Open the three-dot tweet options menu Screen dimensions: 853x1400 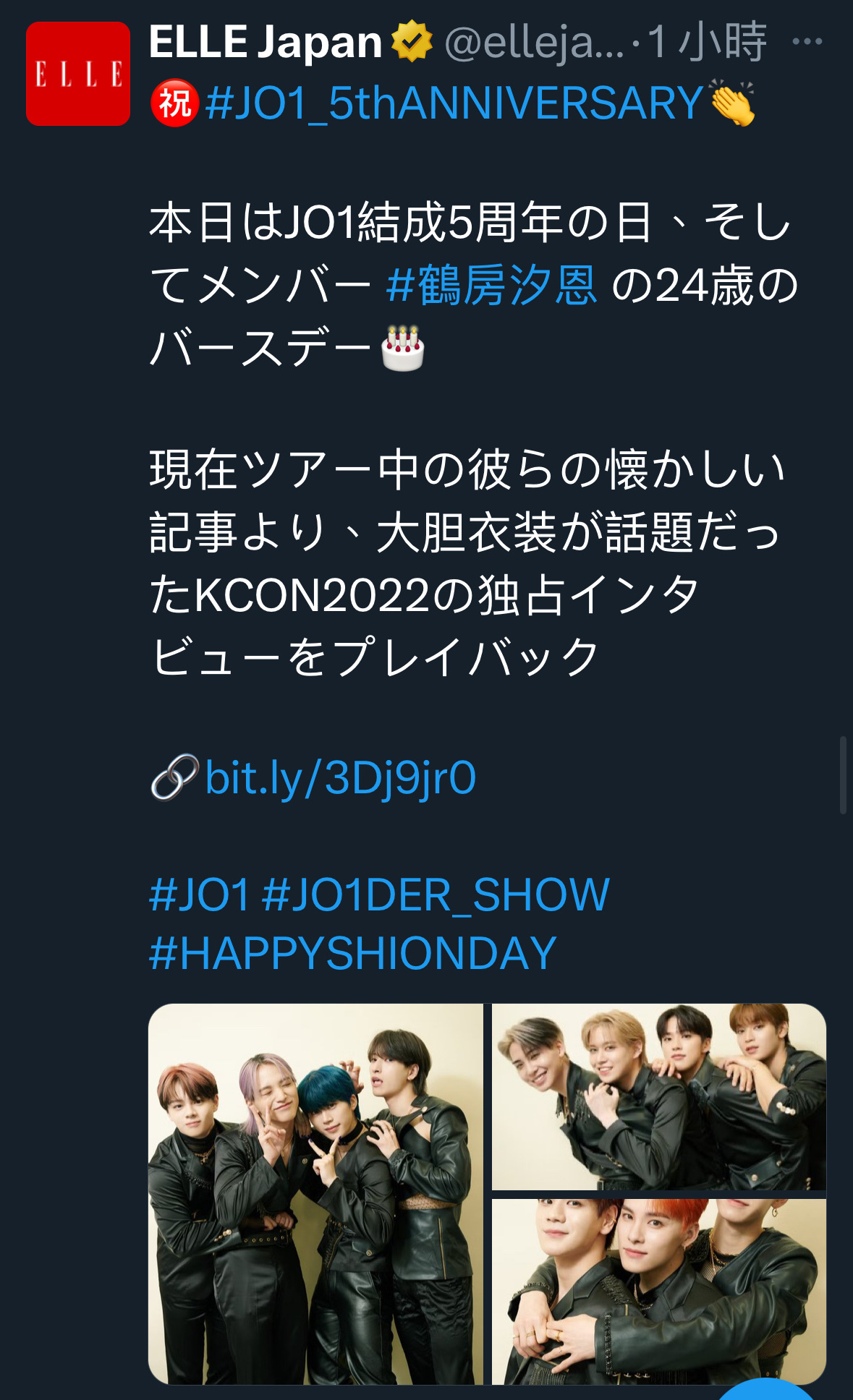(x=807, y=41)
